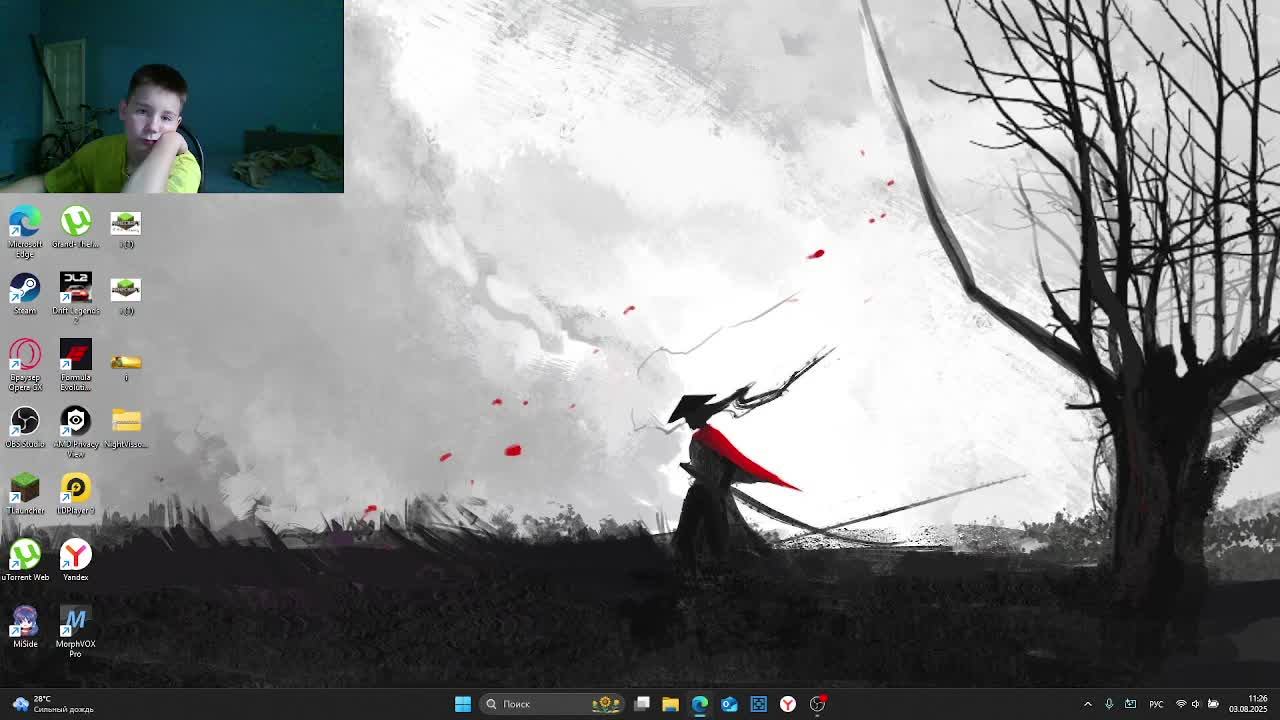Select the Formula Evolution desktop icon
The height and width of the screenshot is (720, 1280).
(75, 364)
